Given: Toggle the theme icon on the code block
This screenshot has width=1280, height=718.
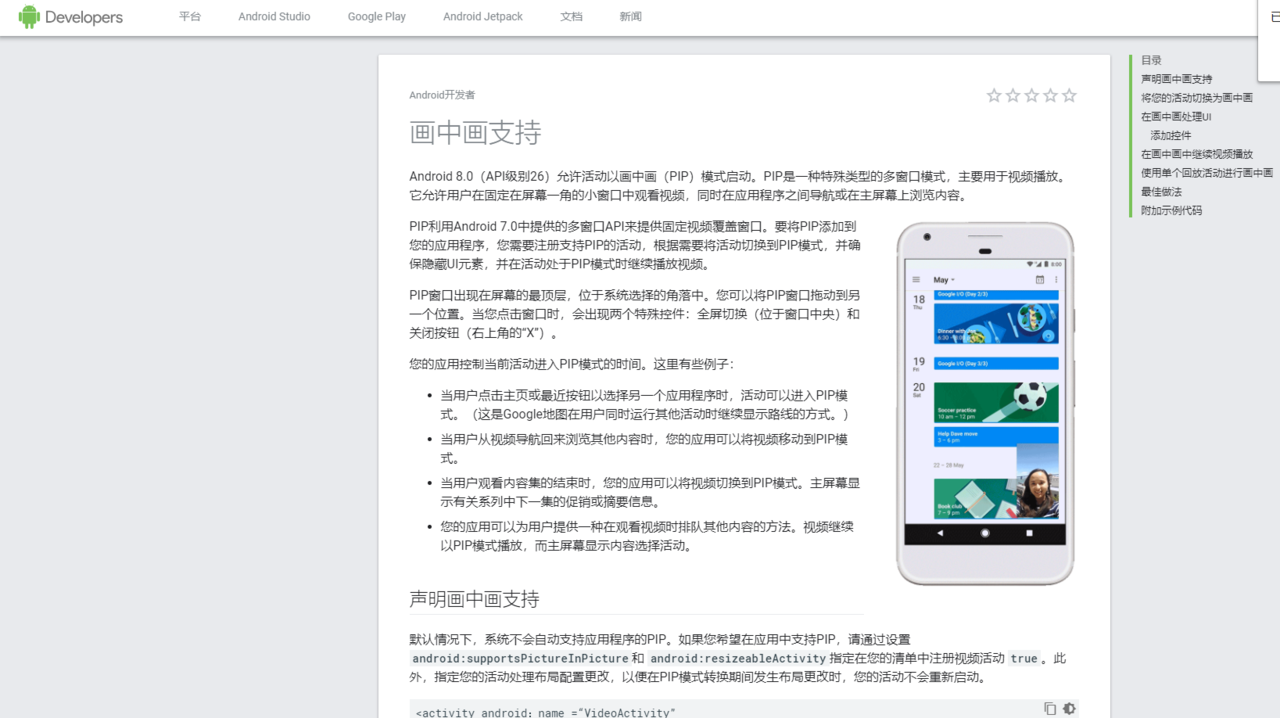Looking at the screenshot, I should coord(1069,708).
